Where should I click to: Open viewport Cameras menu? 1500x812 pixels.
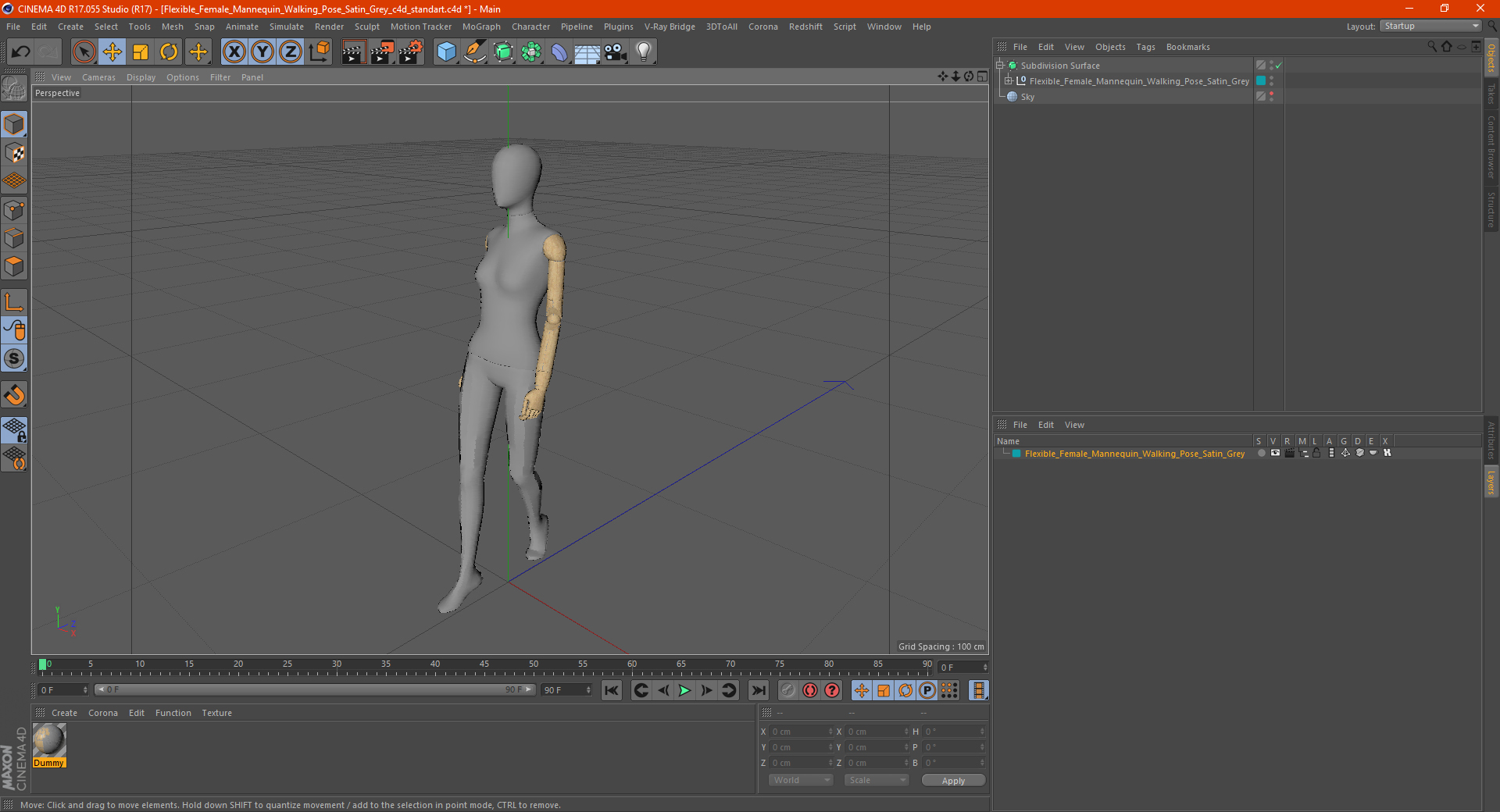click(98, 77)
